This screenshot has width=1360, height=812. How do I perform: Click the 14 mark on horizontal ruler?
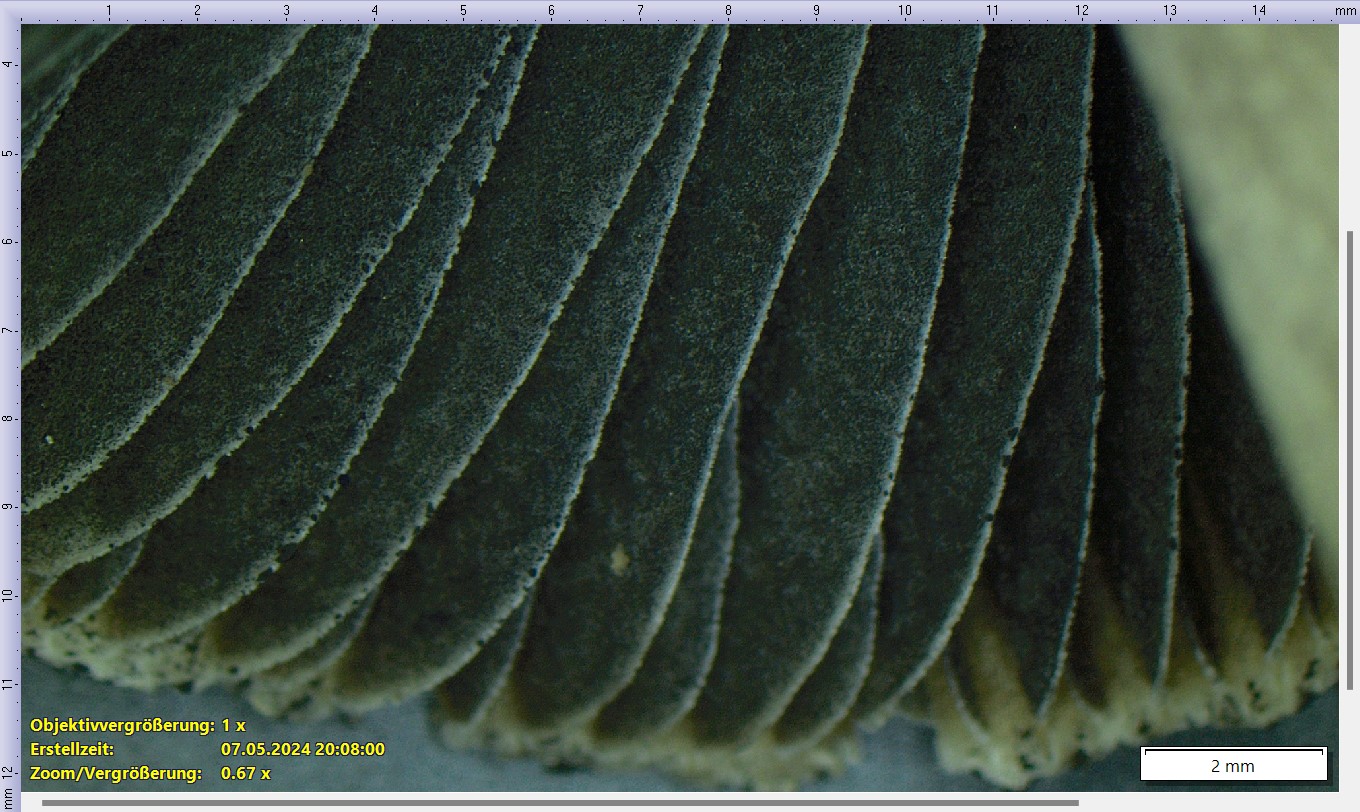[x=1258, y=10]
